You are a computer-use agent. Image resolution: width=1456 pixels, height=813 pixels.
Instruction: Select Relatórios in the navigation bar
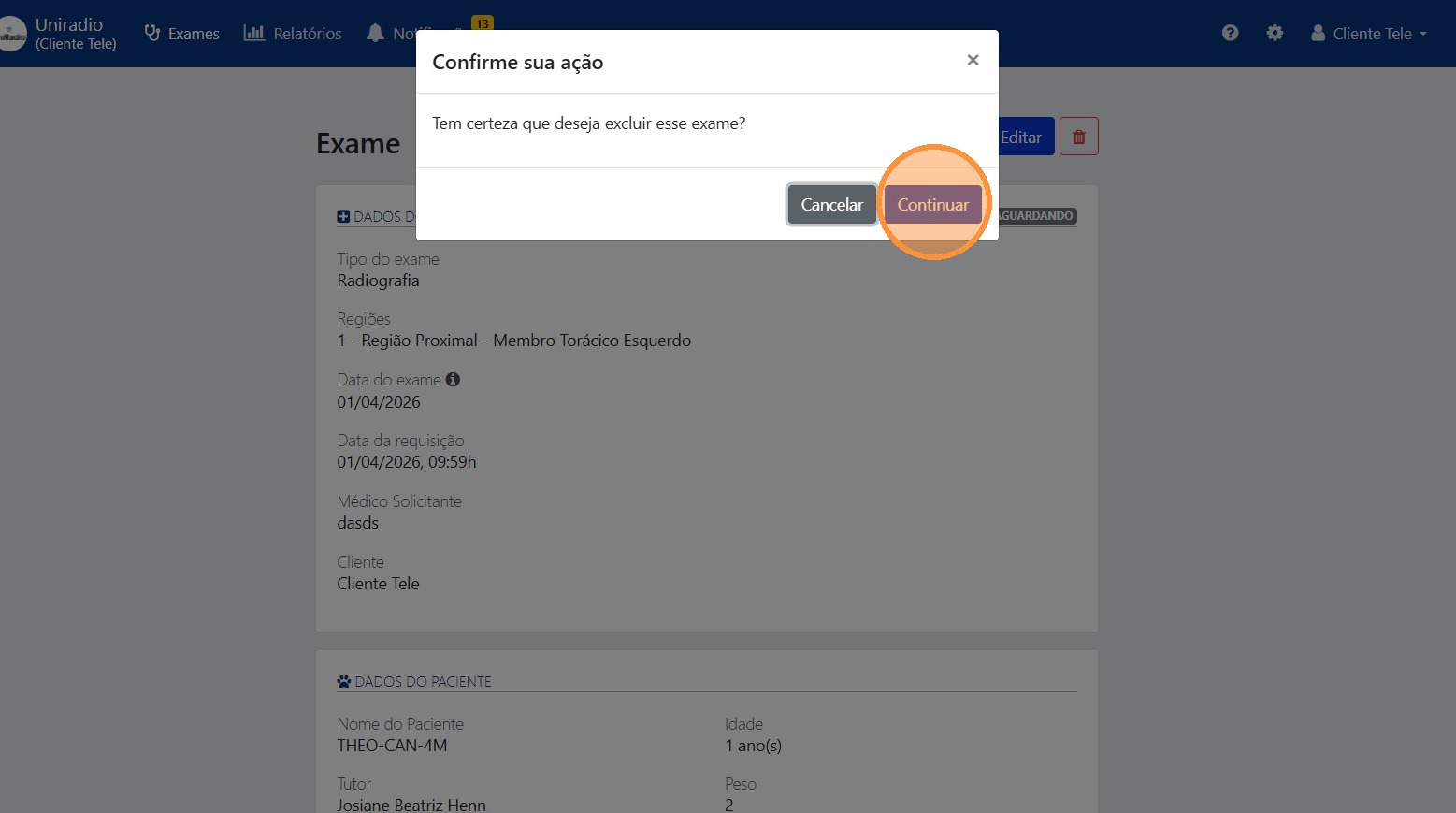coord(306,33)
